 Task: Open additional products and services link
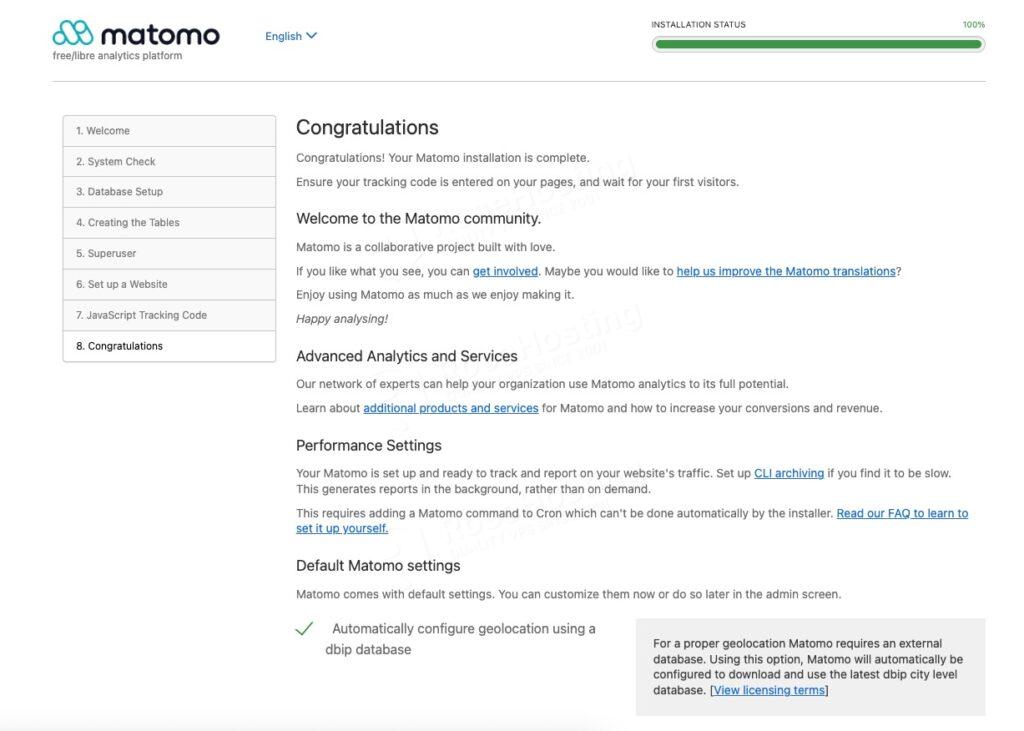click(451, 408)
